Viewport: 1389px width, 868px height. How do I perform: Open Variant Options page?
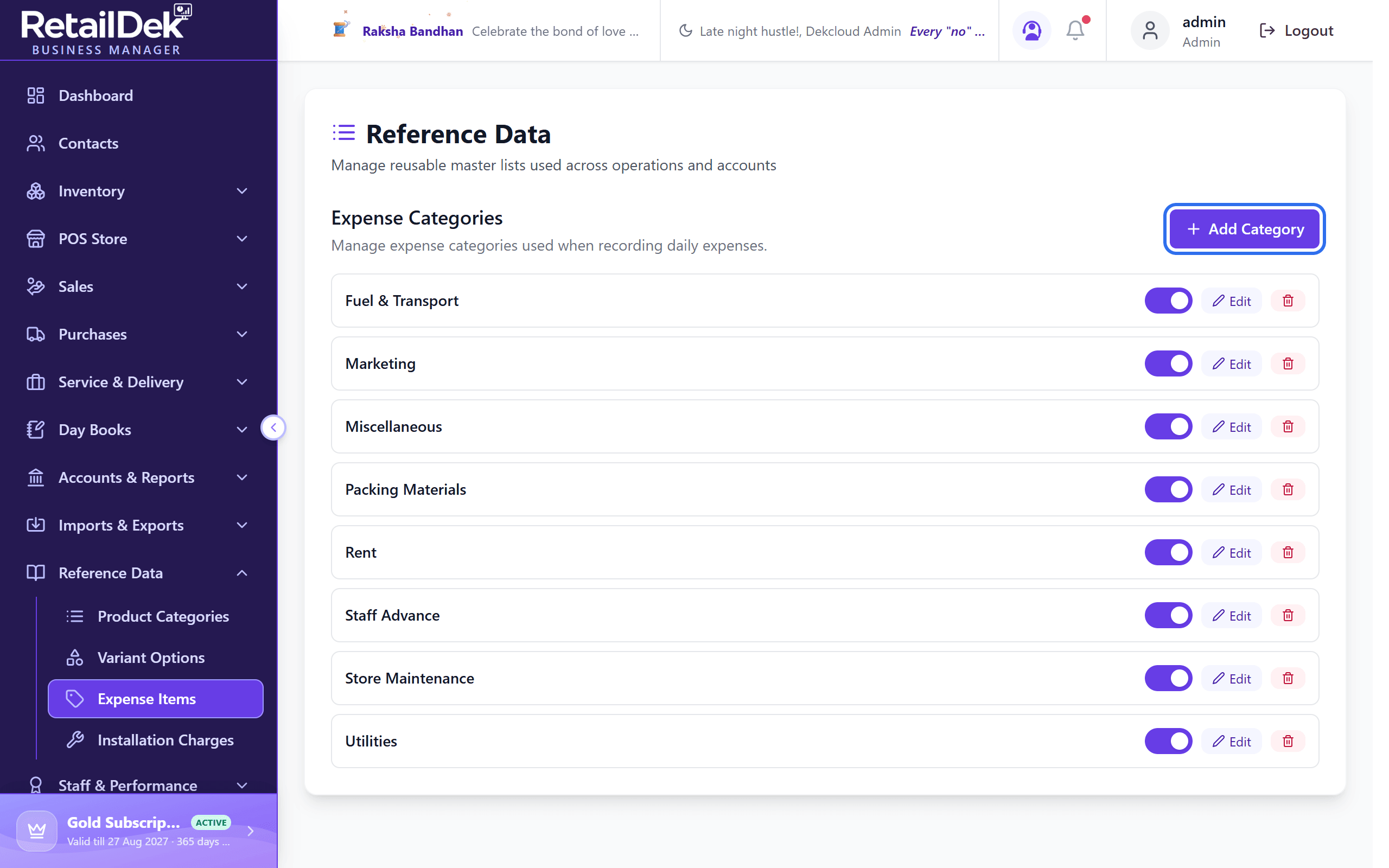click(156, 658)
